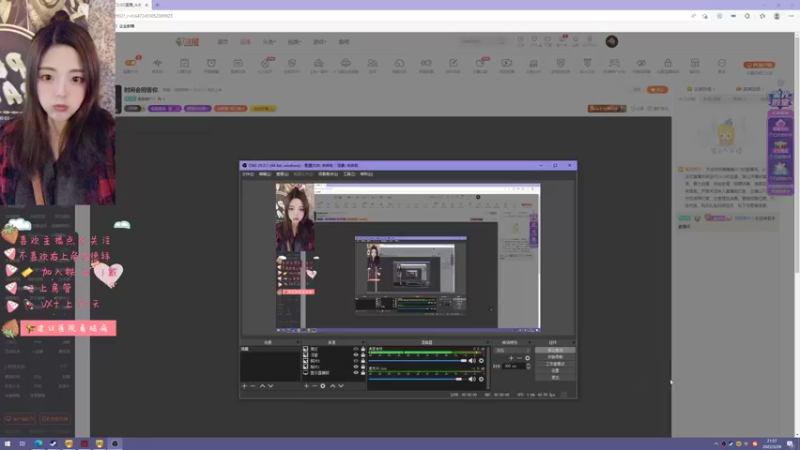Open the 帮助(H) menu in OBS
The width and height of the screenshot is (800, 450).
coord(366,174)
